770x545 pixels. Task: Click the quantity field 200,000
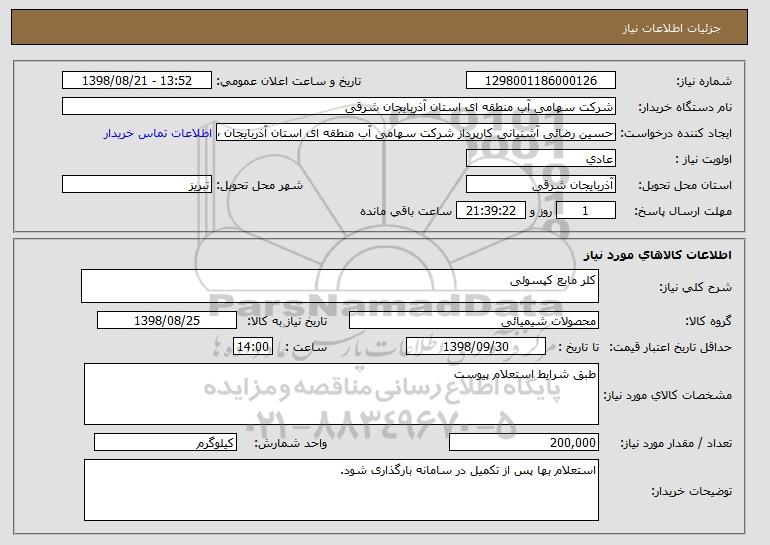[524, 442]
